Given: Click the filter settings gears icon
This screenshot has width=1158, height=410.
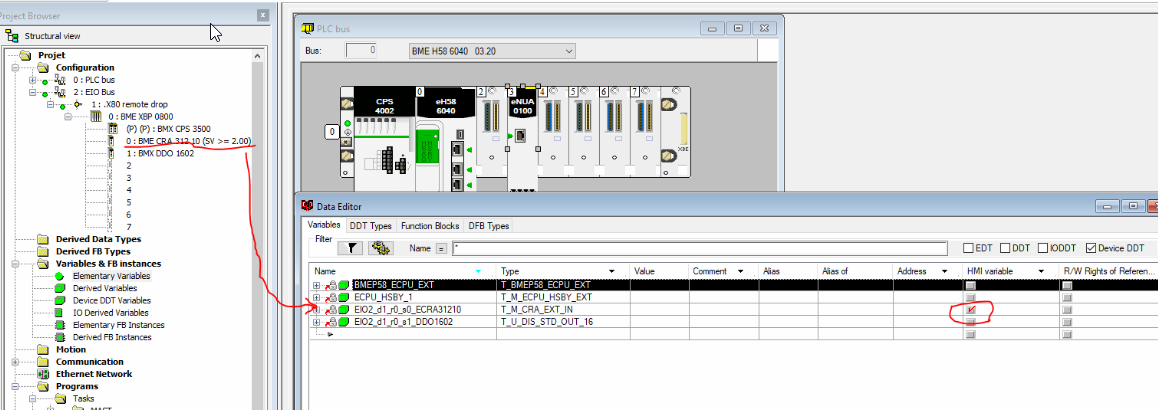Looking at the screenshot, I should tap(380, 248).
